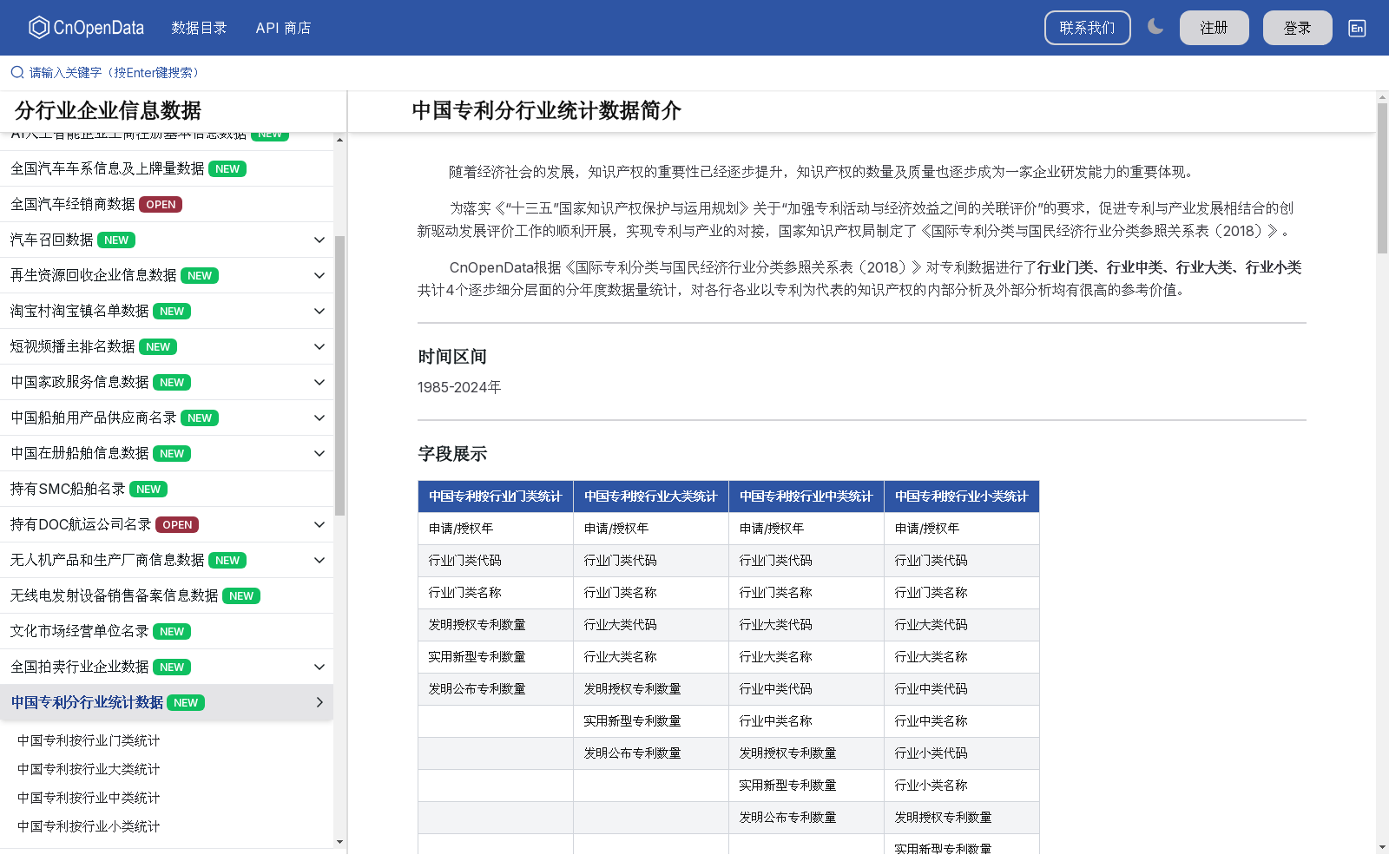Open the API 商店 menu
The height and width of the screenshot is (868, 1389).
coord(283,28)
